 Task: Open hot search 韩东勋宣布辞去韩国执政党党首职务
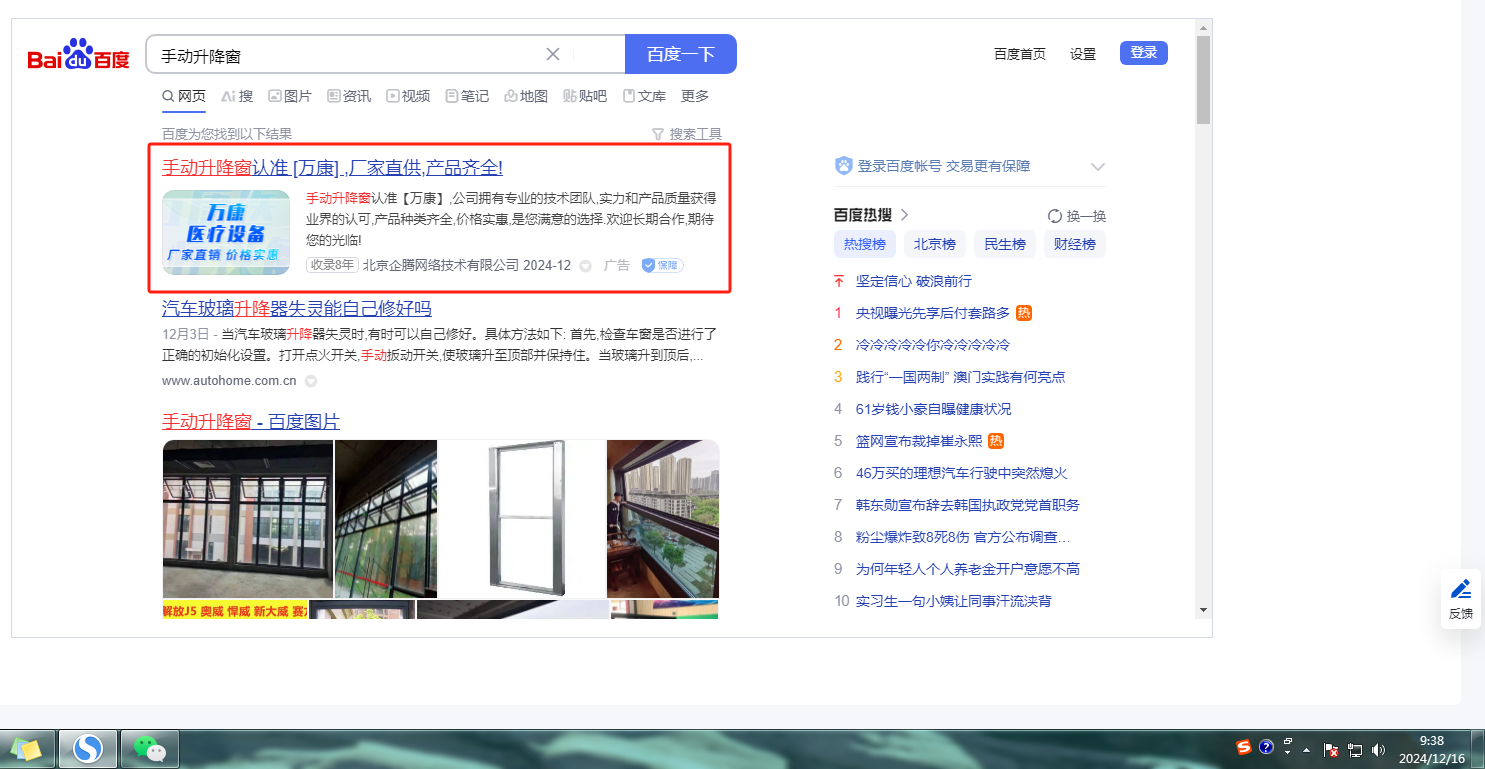click(x=968, y=505)
